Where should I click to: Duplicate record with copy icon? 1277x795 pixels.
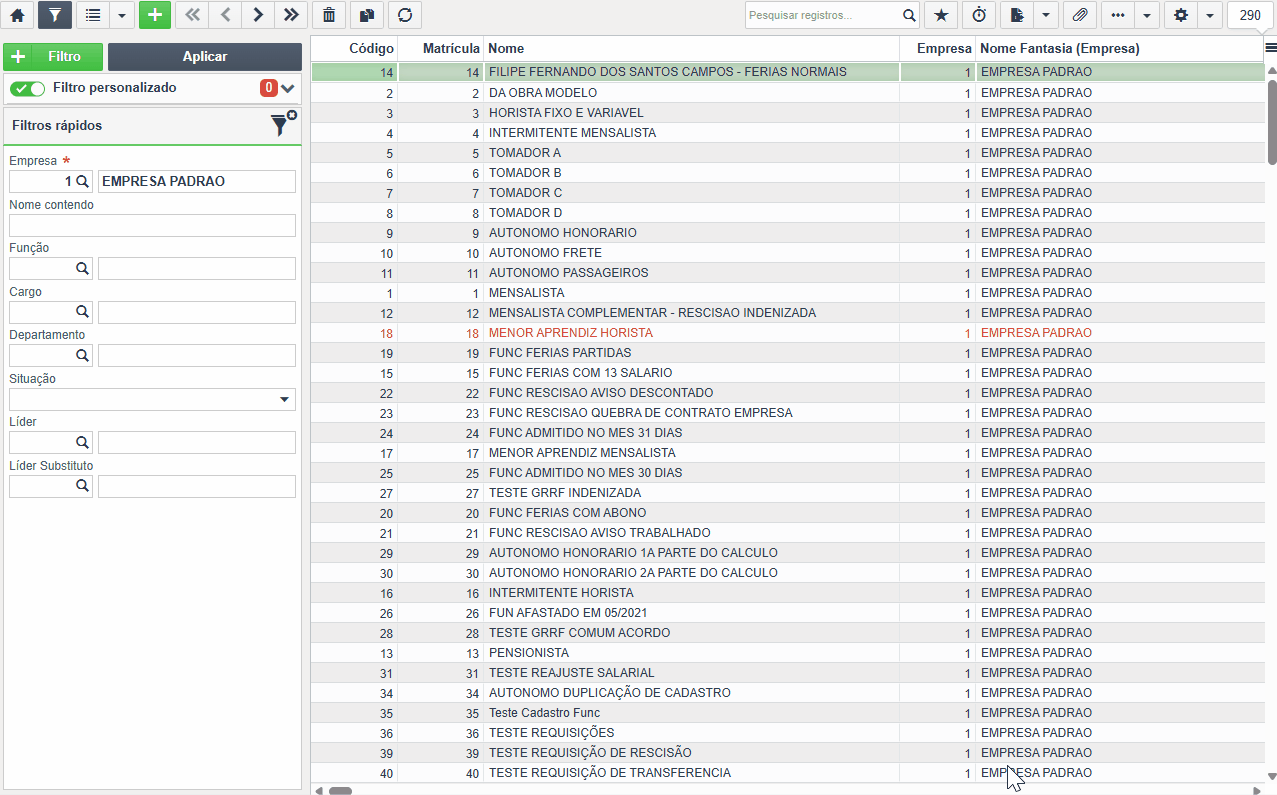coord(367,15)
